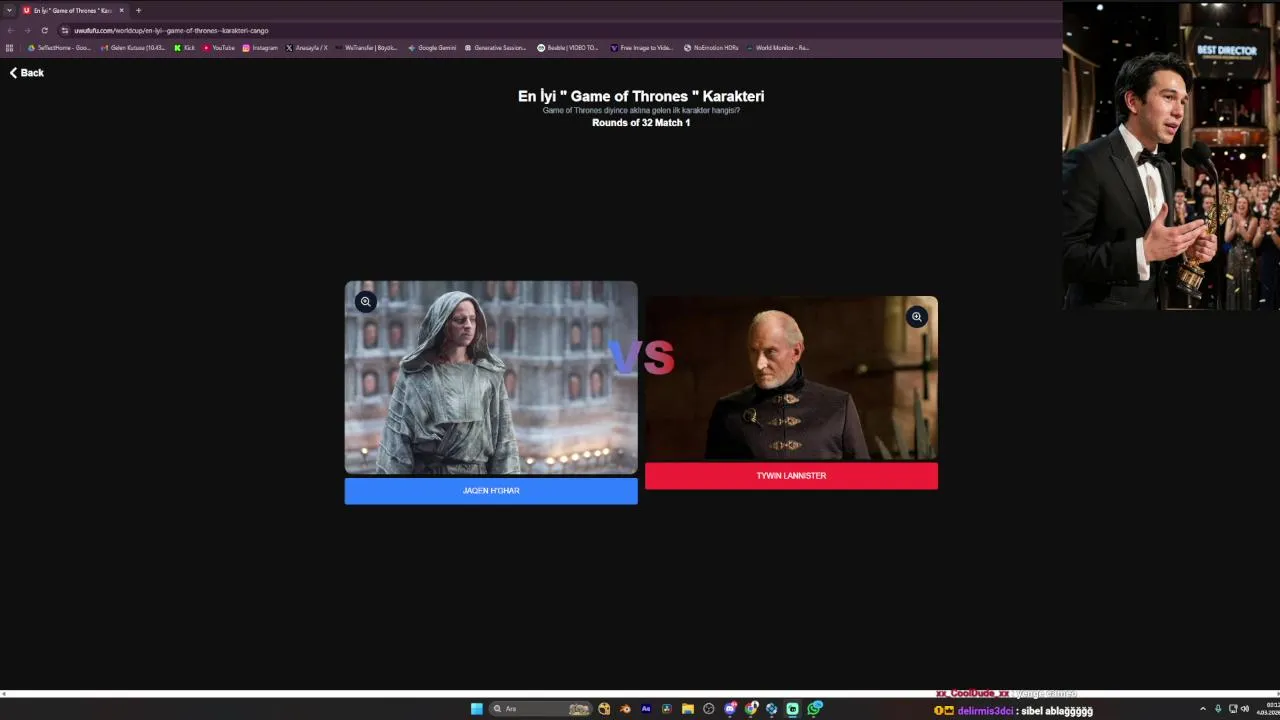
Task: Open After Effects from the taskbar
Action: tap(646, 709)
